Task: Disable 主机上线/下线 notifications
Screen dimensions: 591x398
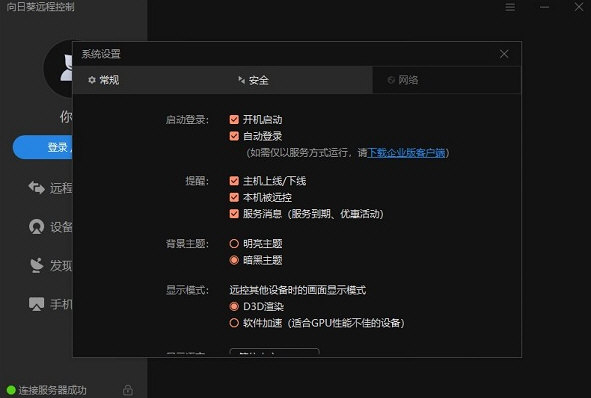Action: tap(234, 181)
